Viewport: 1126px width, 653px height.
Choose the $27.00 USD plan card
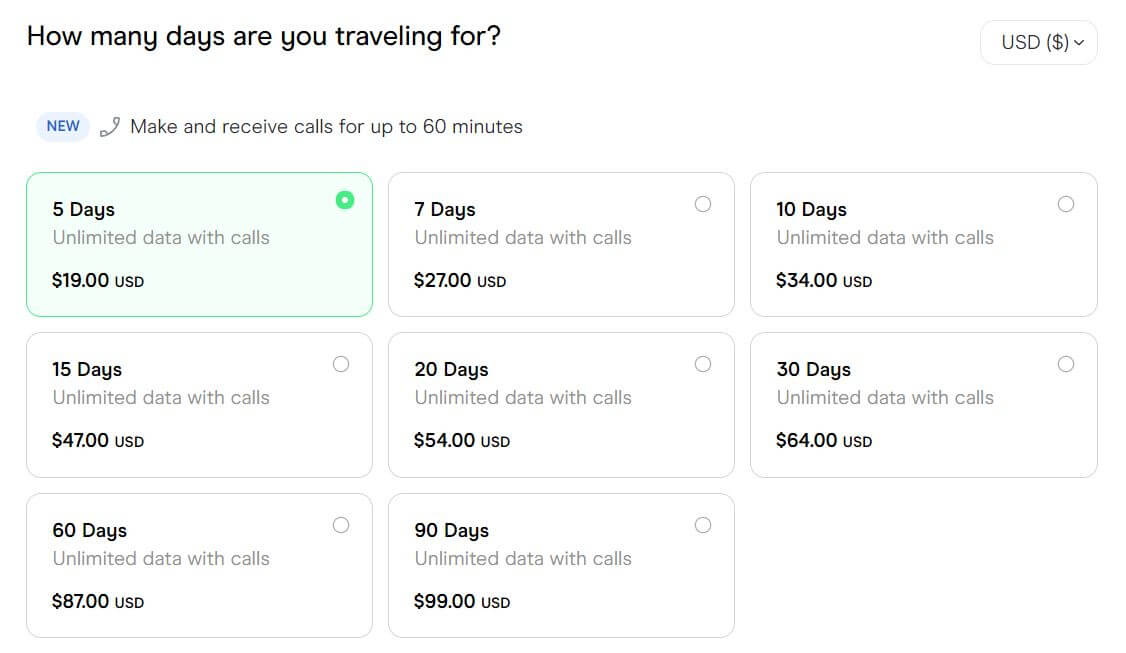pyautogui.click(x=561, y=245)
